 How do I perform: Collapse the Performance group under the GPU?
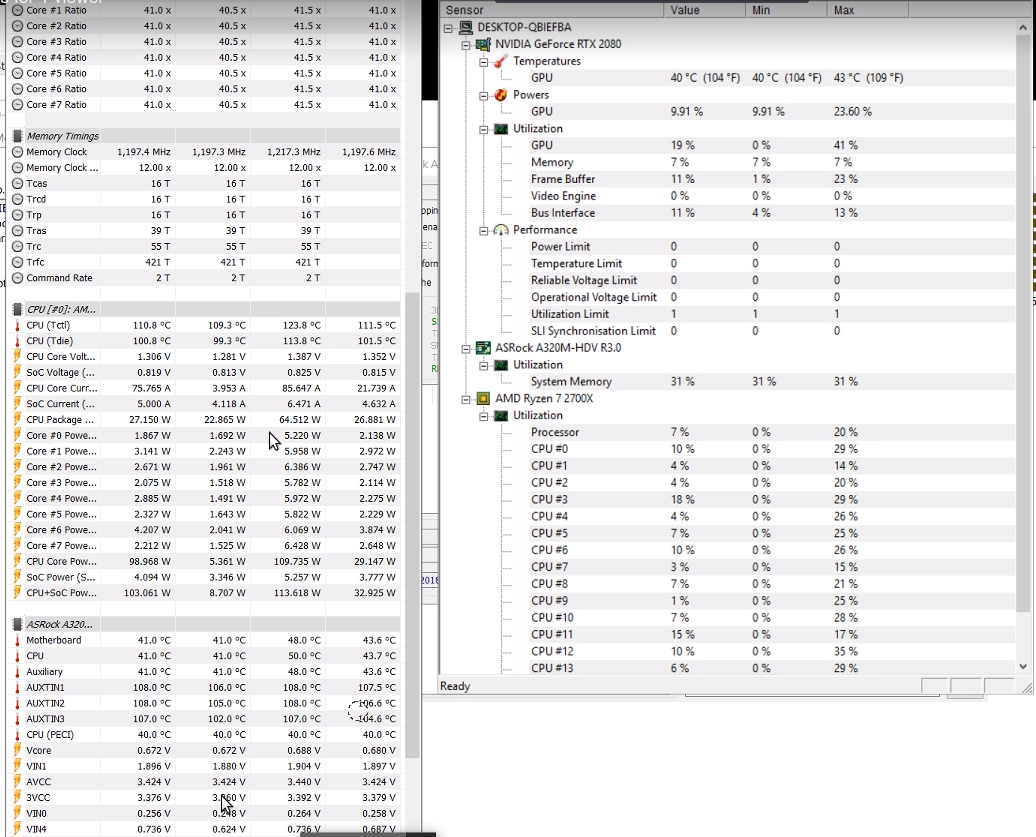483,230
